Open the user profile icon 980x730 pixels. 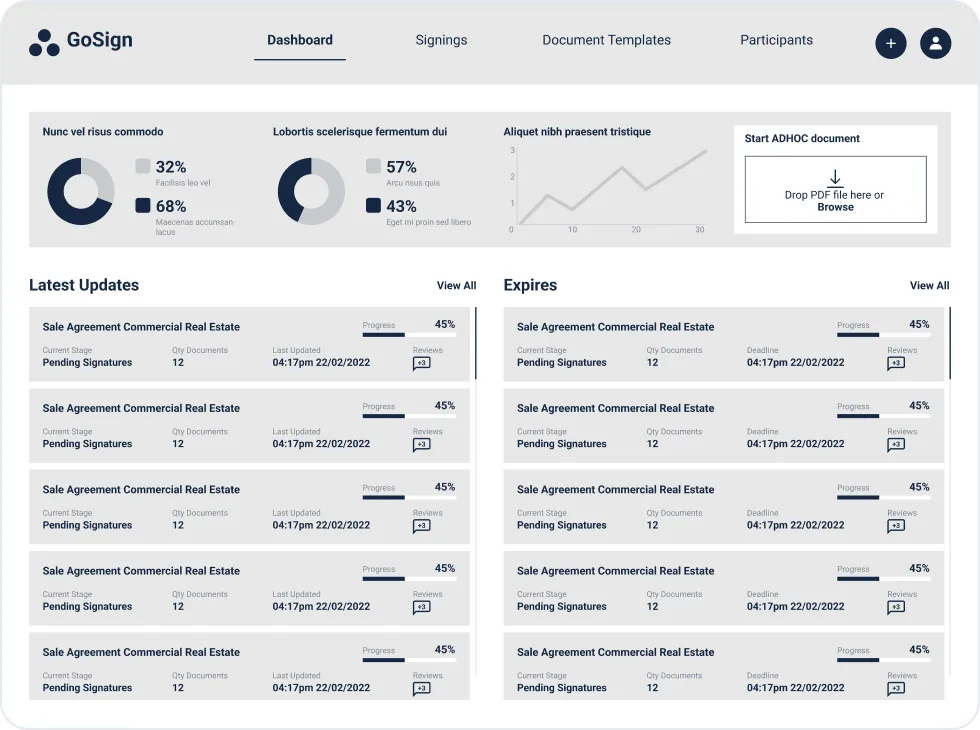[x=935, y=43]
